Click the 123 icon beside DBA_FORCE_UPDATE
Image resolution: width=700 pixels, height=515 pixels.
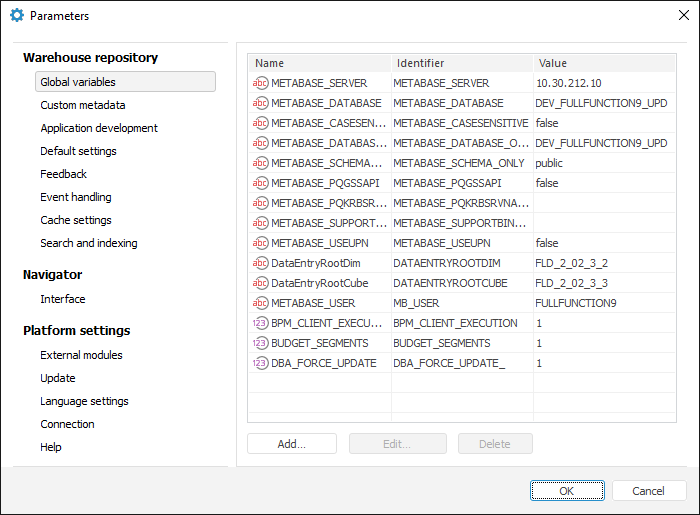260,363
